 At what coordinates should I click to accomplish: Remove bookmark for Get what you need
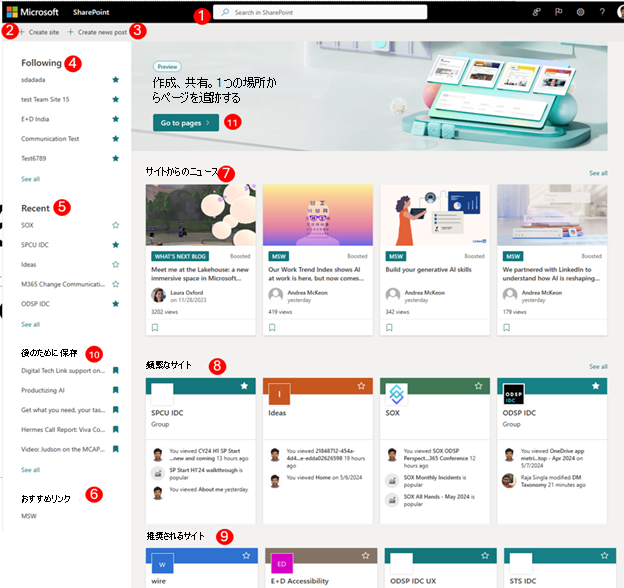coord(115,409)
